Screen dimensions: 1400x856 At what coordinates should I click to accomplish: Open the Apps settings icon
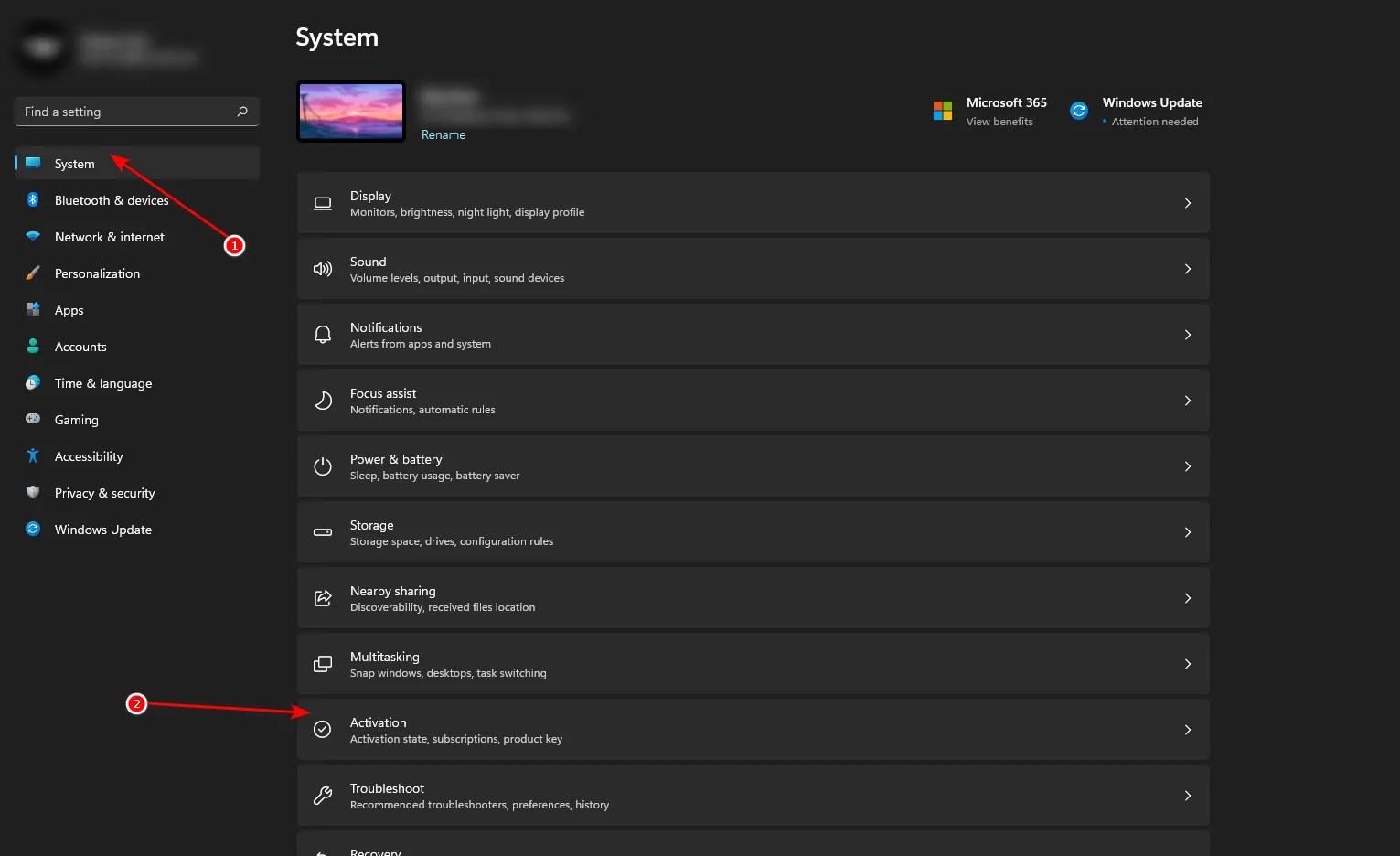(x=33, y=309)
